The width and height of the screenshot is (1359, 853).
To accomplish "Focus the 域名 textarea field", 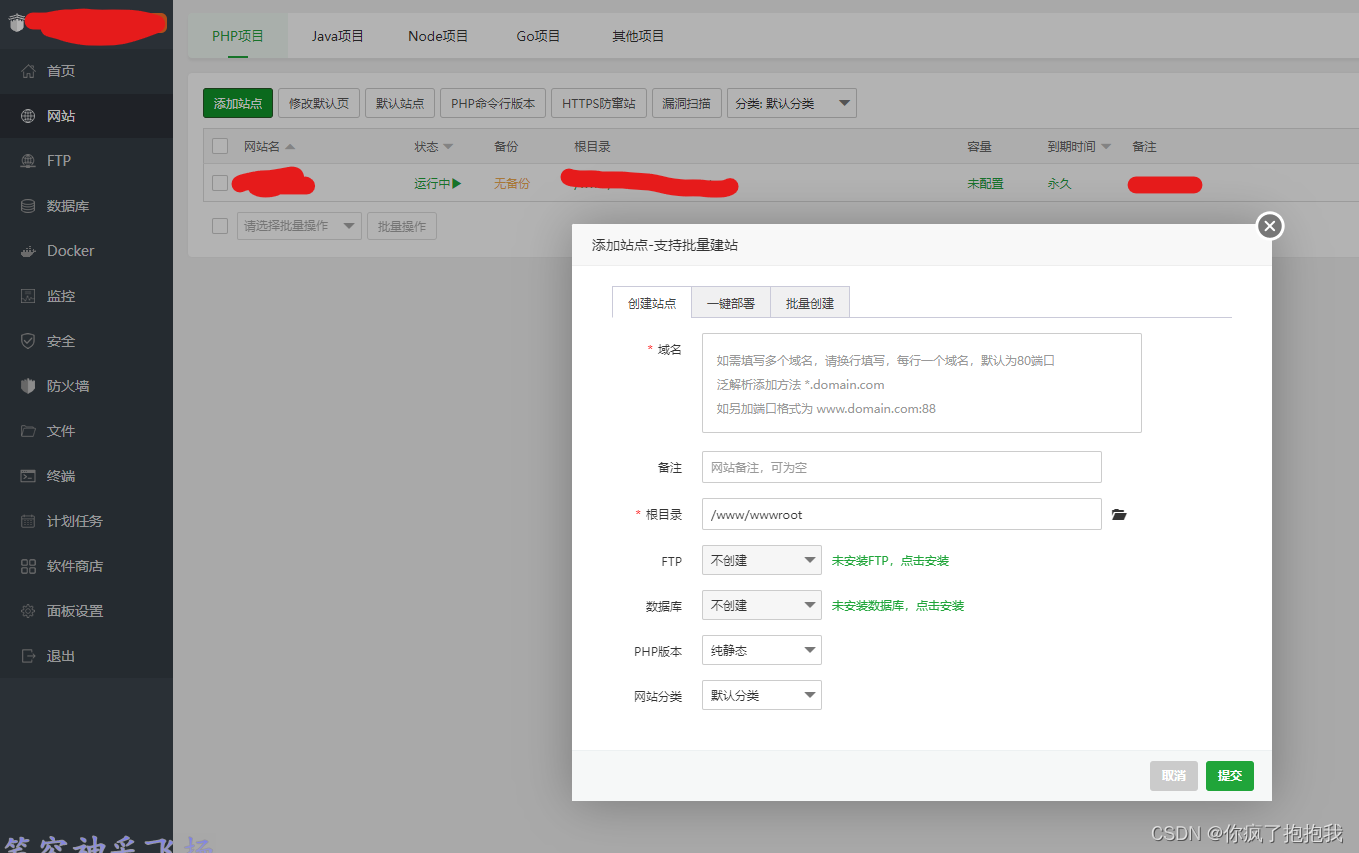I will (922, 383).
